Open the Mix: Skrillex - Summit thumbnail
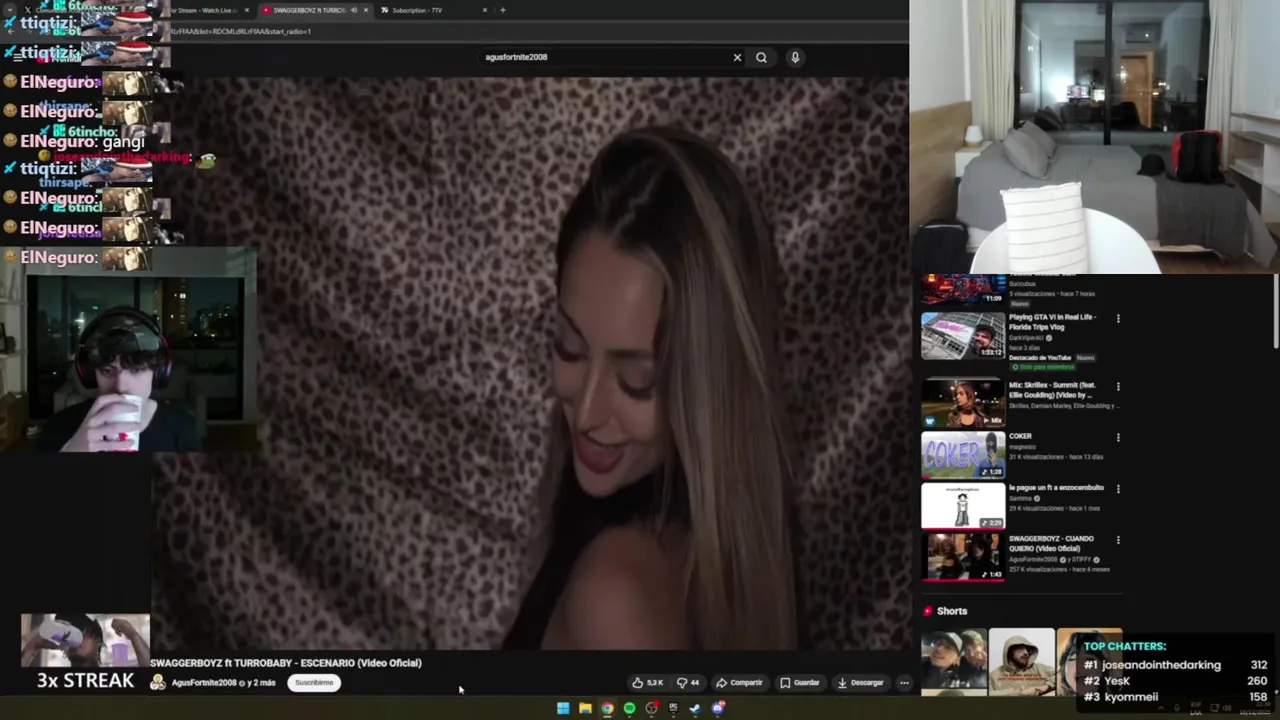 [x=963, y=403]
